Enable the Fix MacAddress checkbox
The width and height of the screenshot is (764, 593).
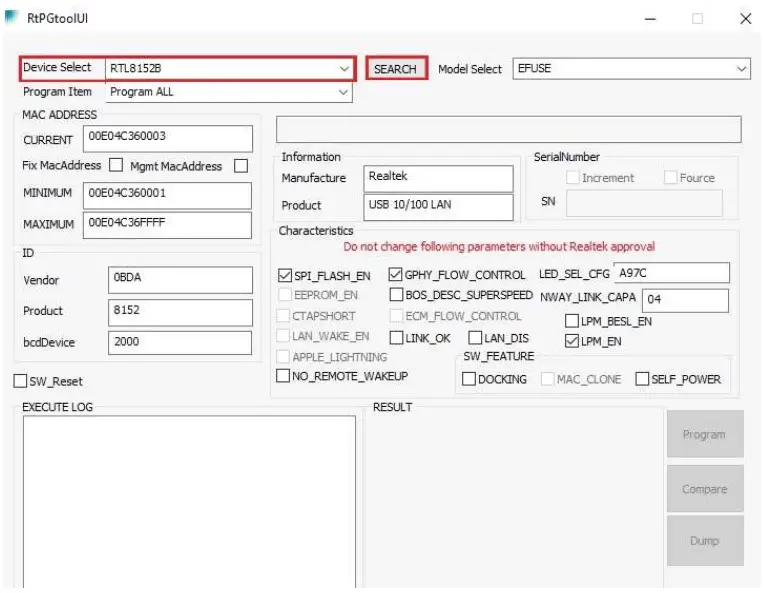pyautogui.click(x=116, y=166)
